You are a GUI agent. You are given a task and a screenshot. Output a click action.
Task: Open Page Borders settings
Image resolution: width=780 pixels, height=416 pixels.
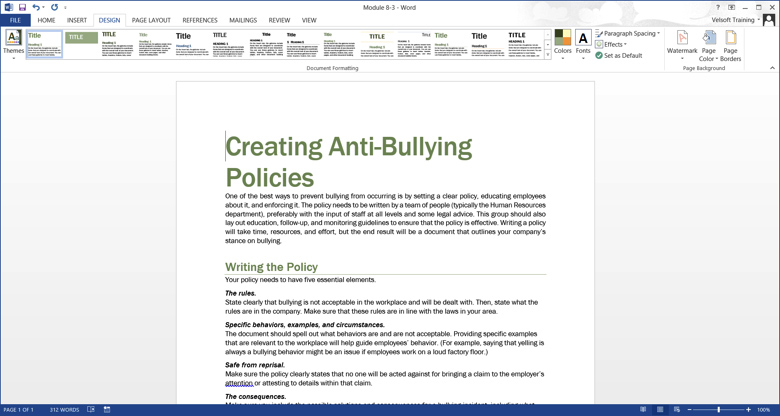click(x=731, y=44)
